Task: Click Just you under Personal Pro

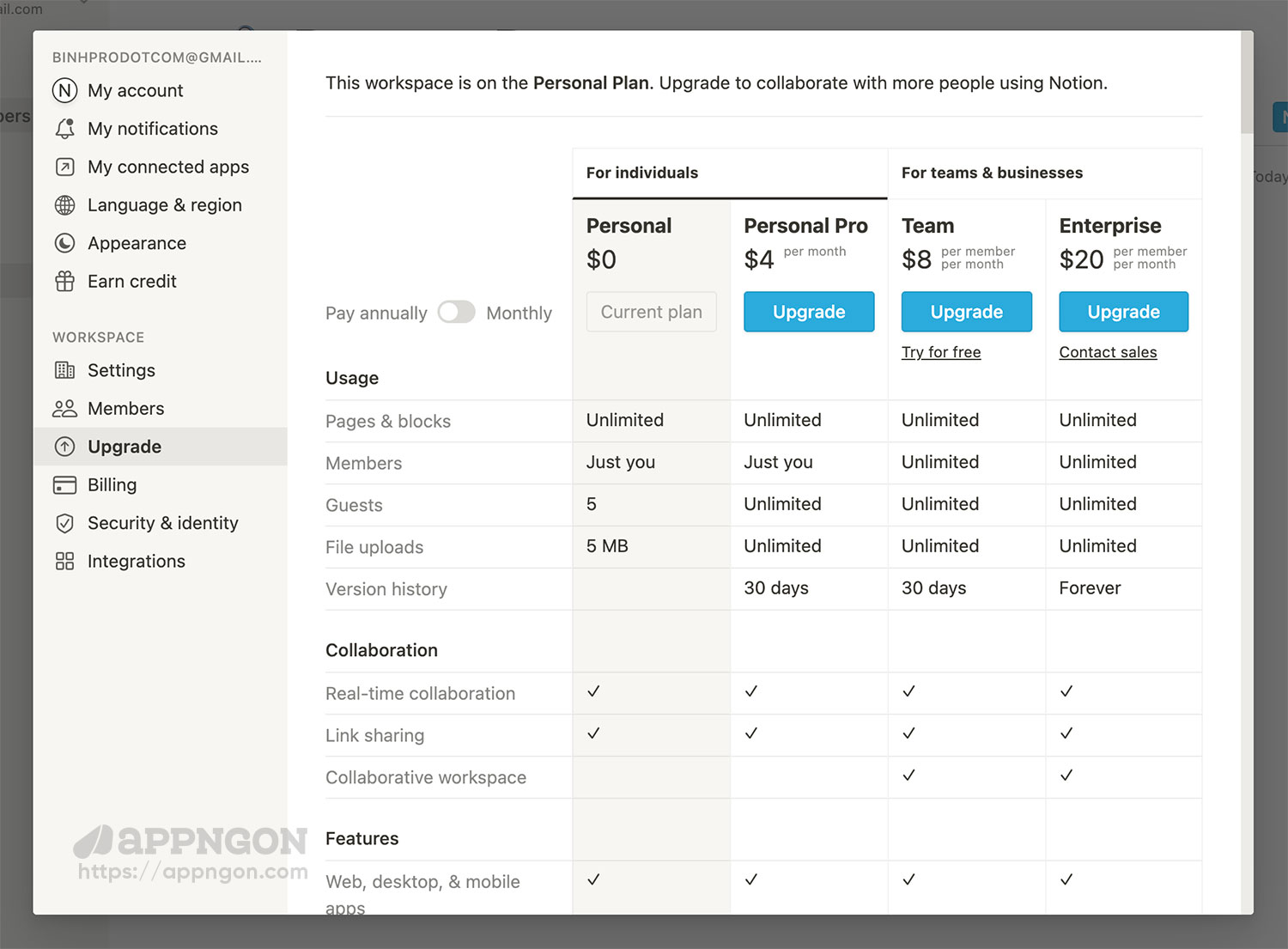Action: pyautogui.click(x=778, y=462)
